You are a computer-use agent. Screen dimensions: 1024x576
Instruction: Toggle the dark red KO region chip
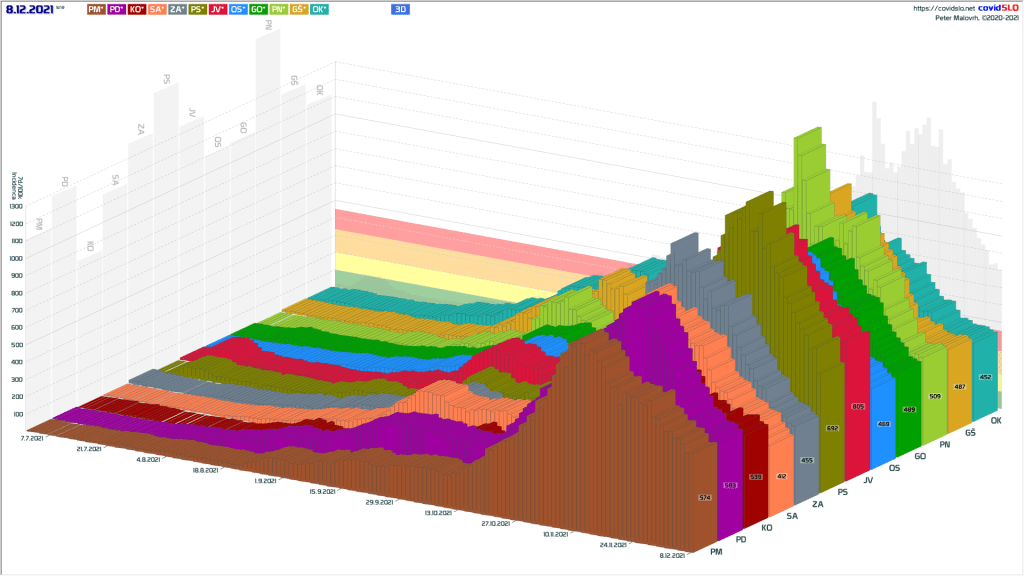click(x=136, y=9)
